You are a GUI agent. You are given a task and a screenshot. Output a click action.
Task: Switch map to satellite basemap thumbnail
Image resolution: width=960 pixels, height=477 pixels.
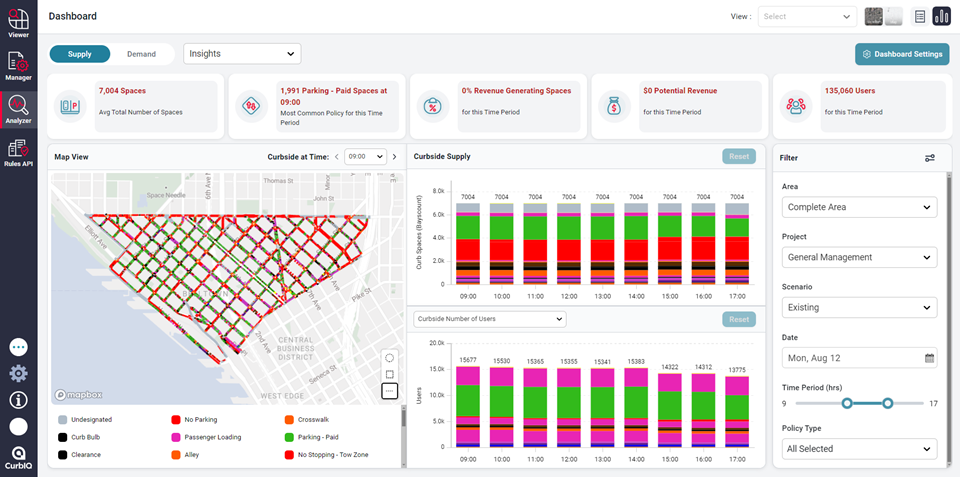tap(874, 16)
